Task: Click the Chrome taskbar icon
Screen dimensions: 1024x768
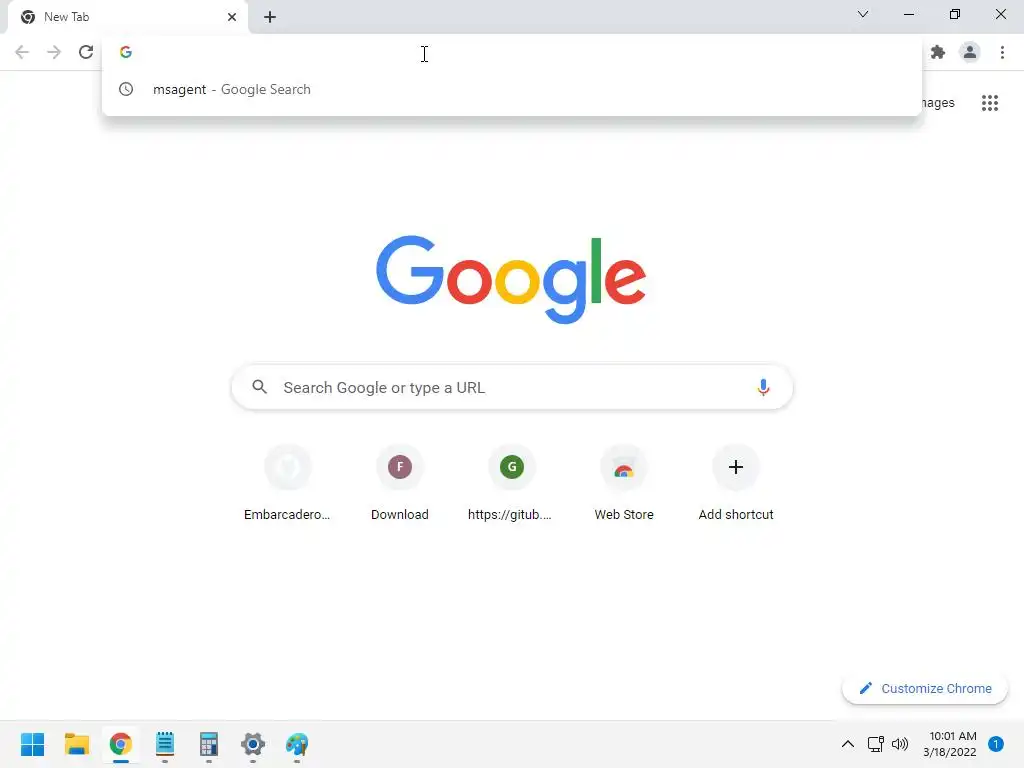Action: click(121, 744)
